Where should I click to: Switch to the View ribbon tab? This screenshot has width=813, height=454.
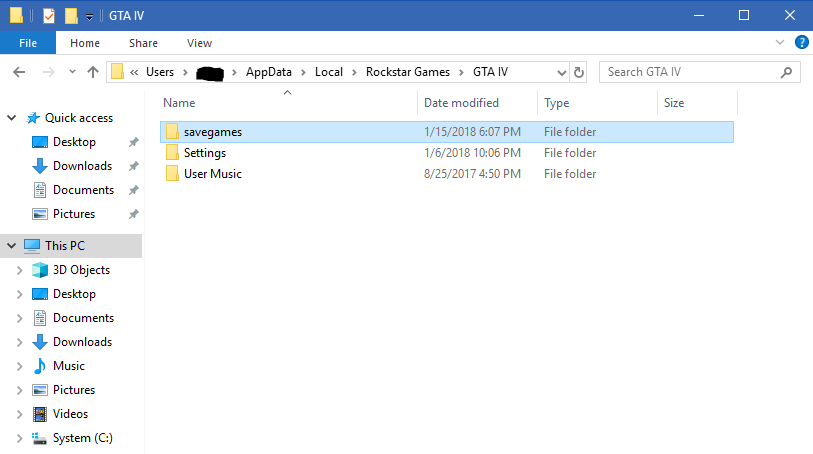coord(200,43)
